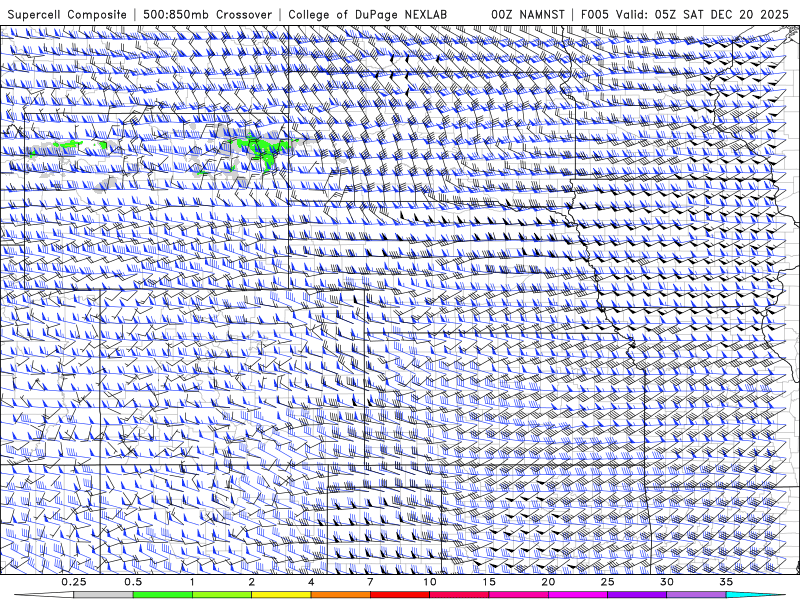The width and height of the screenshot is (800, 600).
Task: Click the "30" colorbar value label
Action: pyautogui.click(x=666, y=582)
